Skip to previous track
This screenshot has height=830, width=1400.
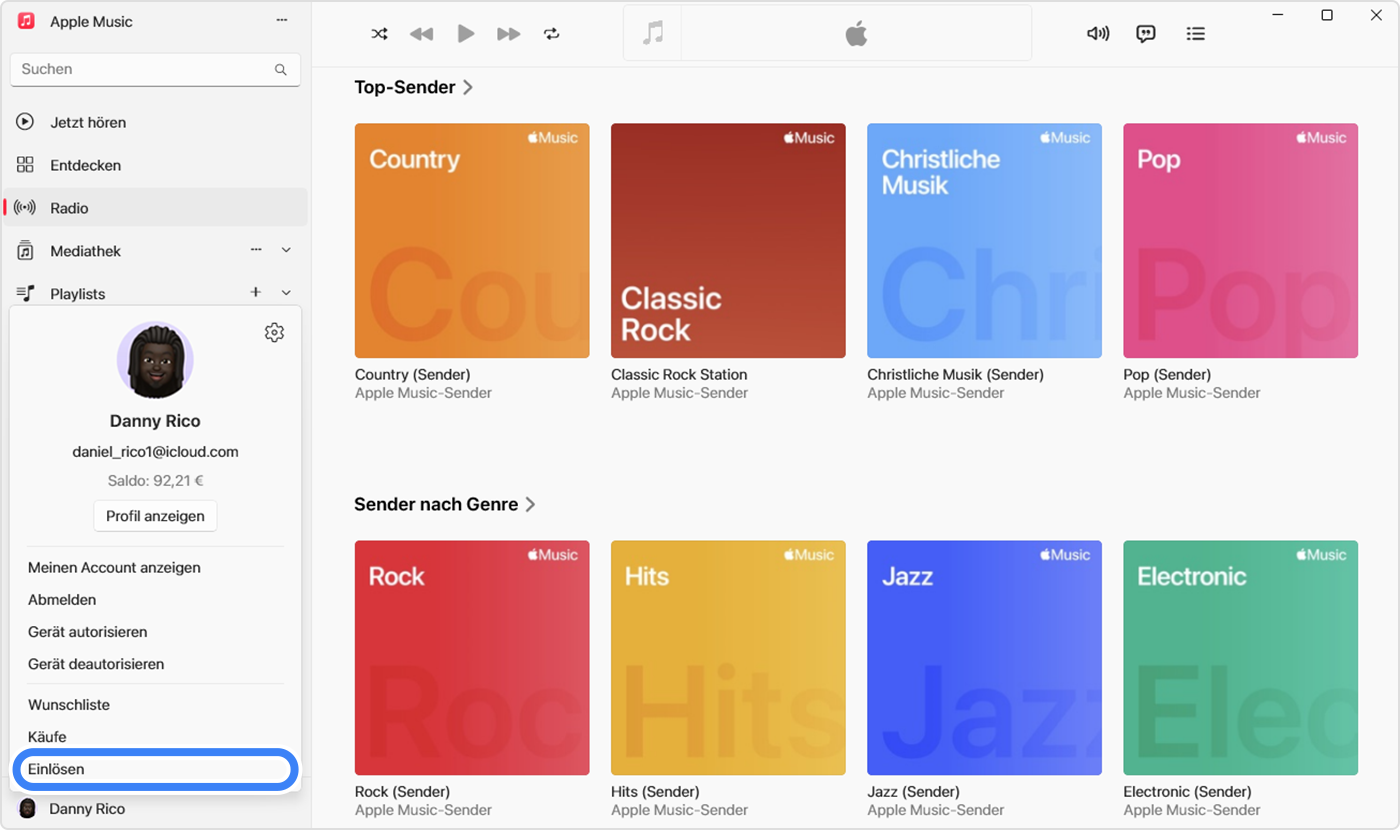tap(422, 34)
